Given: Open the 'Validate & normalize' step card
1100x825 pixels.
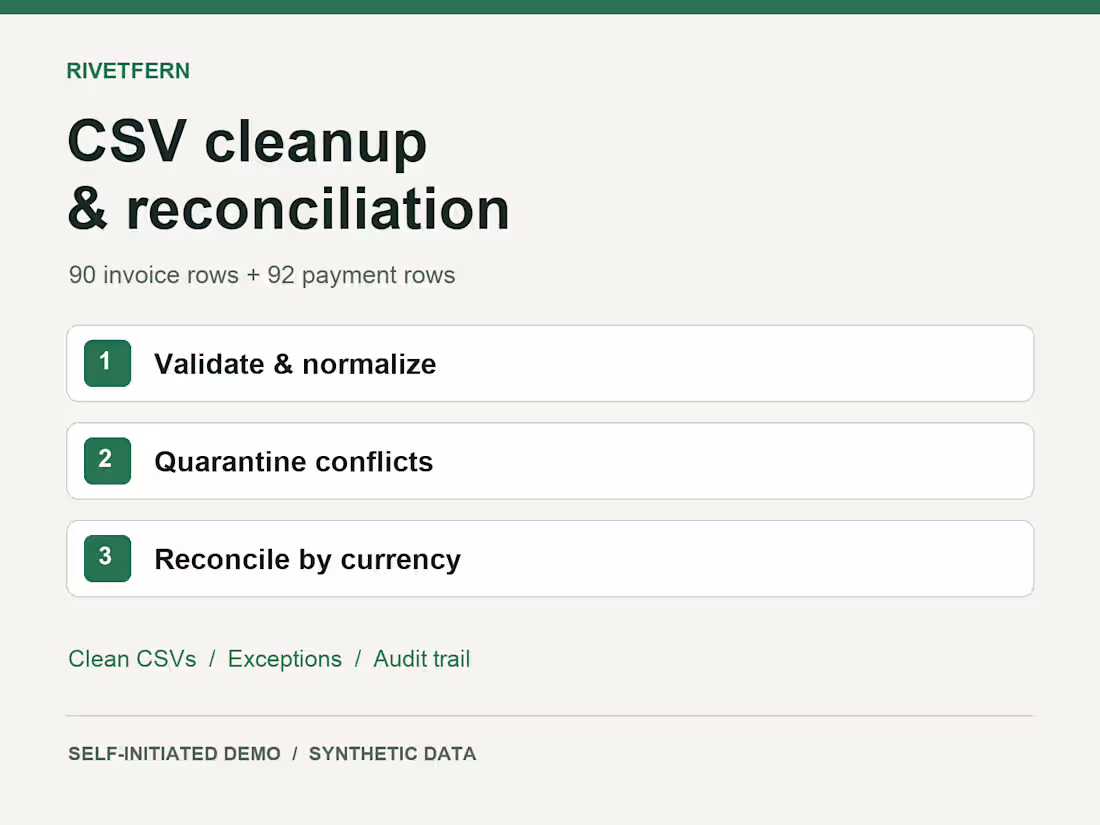Looking at the screenshot, I should [550, 363].
